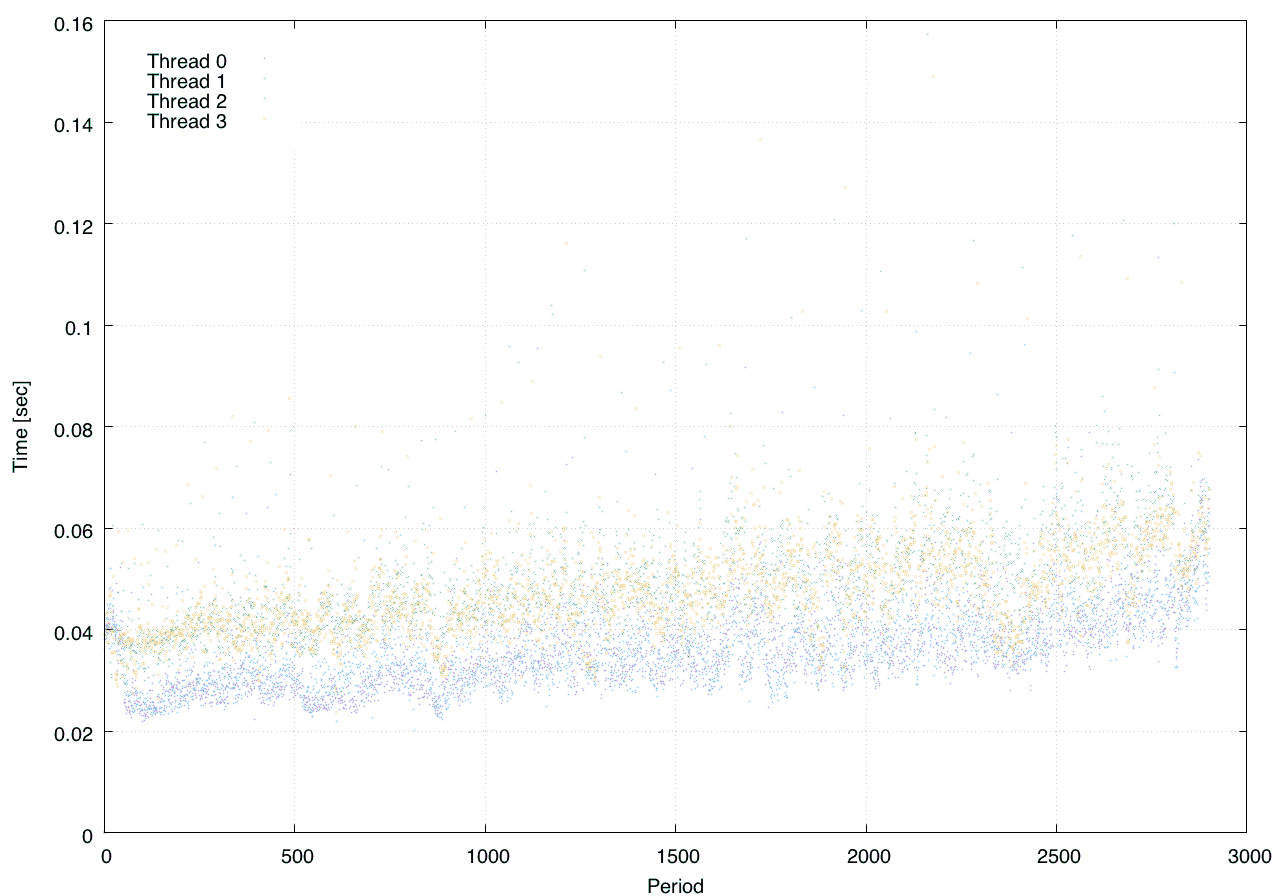Select the "Period" x-axis title

pyautogui.click(x=675, y=885)
